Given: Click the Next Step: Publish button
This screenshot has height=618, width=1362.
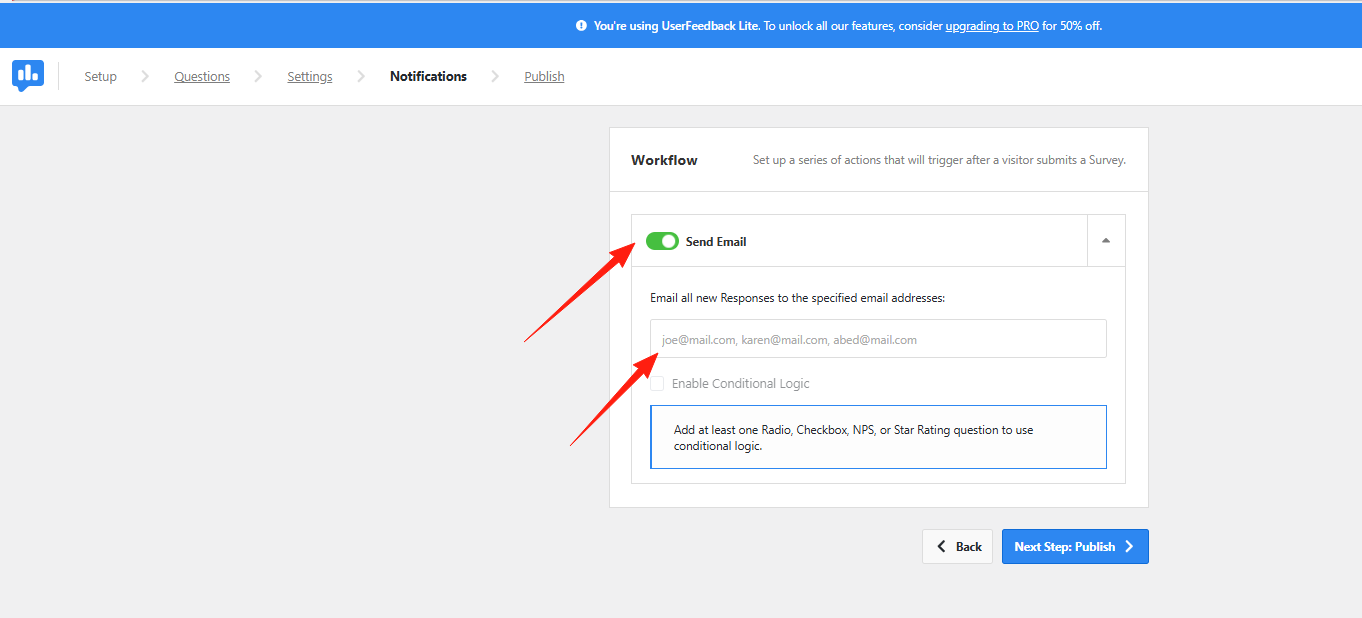Looking at the screenshot, I should click(1074, 547).
